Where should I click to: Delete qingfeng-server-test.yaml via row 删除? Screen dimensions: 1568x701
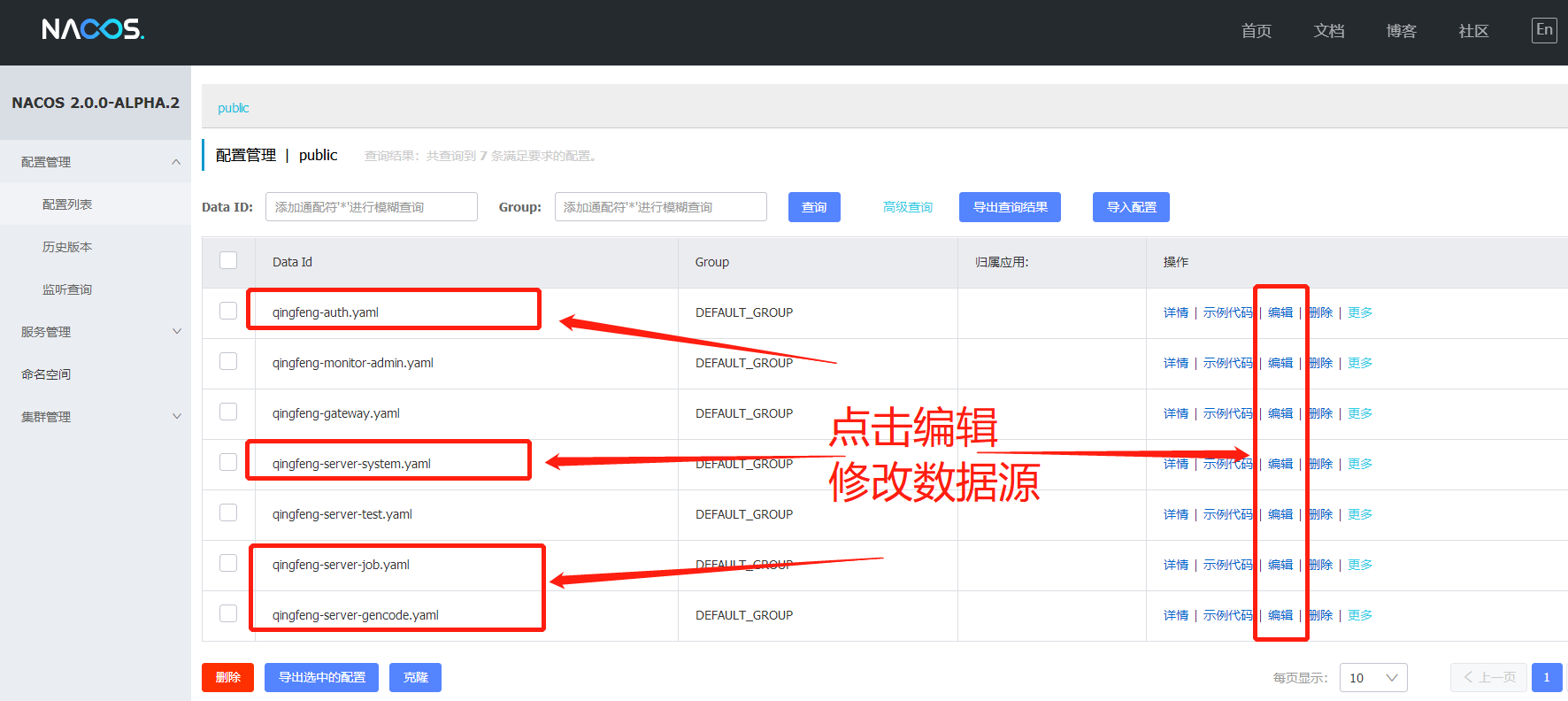(x=1320, y=514)
